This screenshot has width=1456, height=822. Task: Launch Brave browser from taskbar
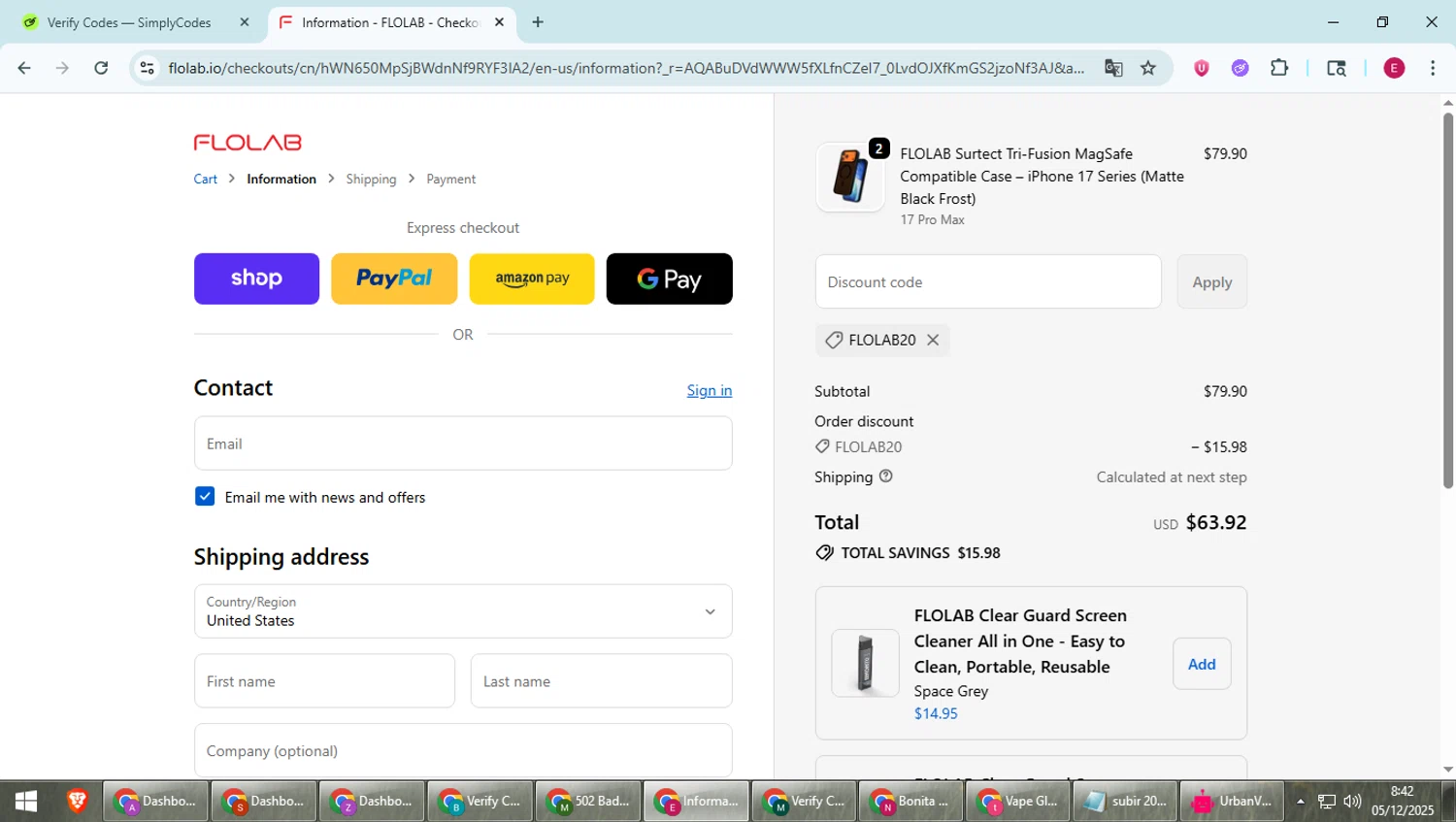(77, 802)
